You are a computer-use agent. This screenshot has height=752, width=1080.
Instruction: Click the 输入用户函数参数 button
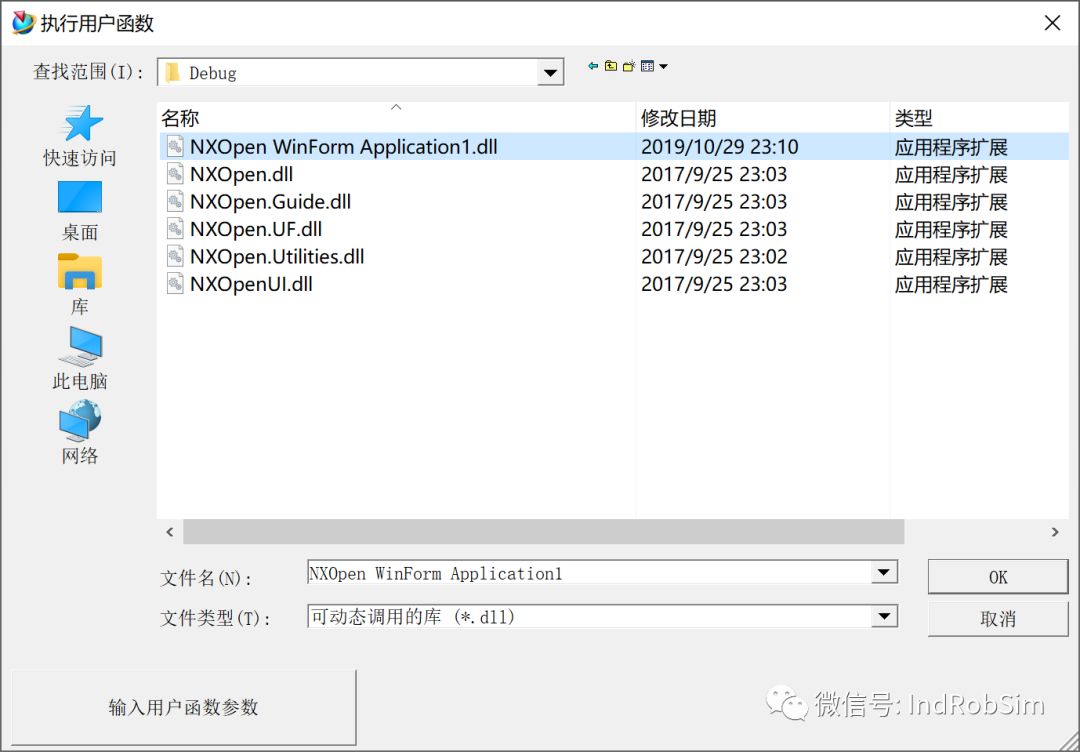pos(183,707)
